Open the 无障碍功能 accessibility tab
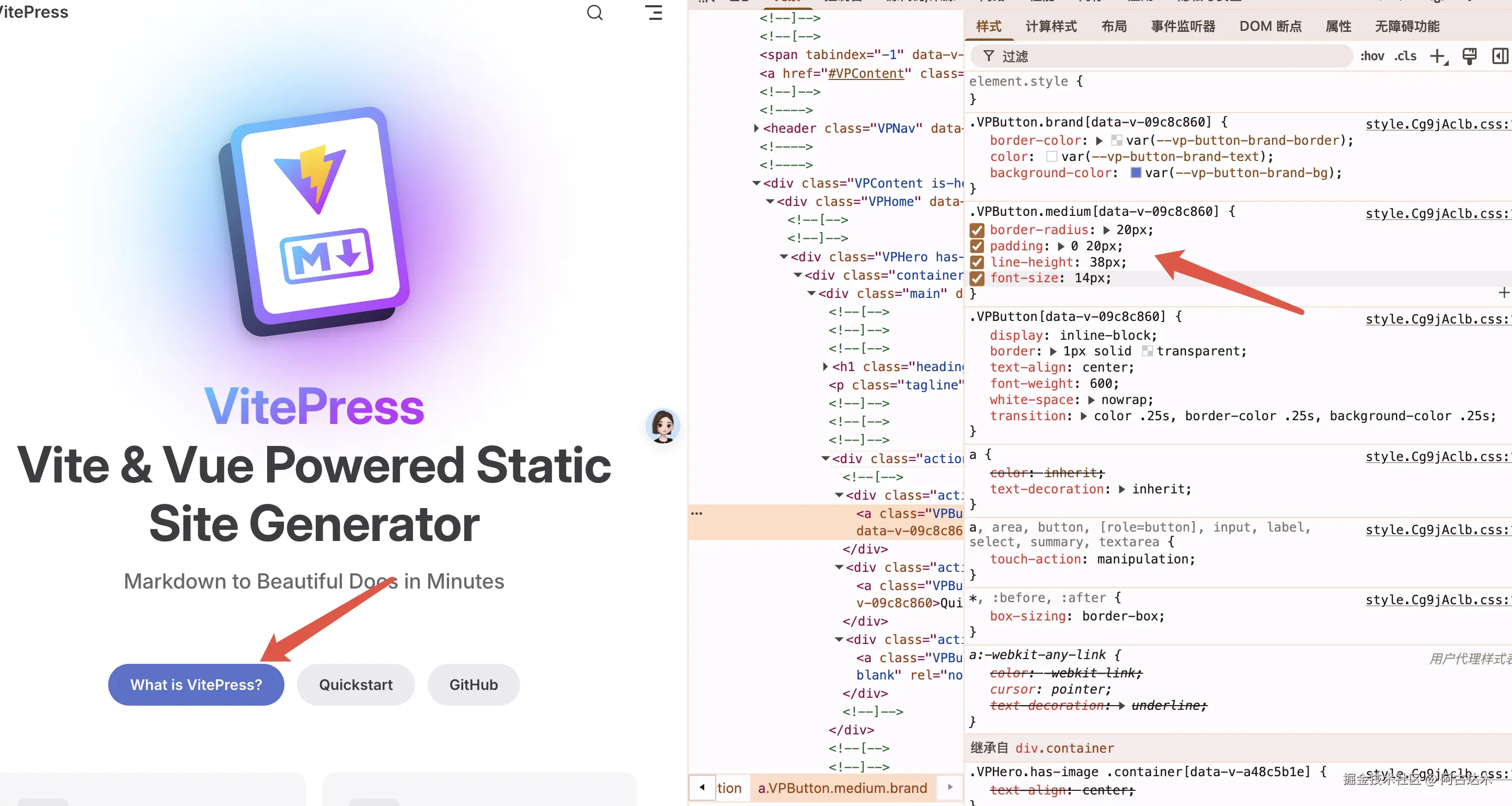 [1407, 26]
